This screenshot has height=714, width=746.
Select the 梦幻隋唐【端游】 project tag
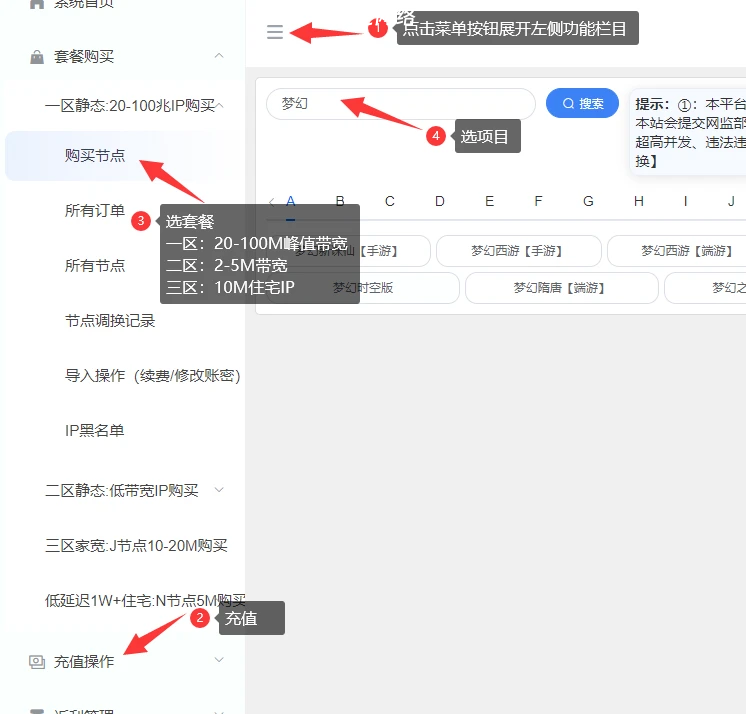(560, 288)
